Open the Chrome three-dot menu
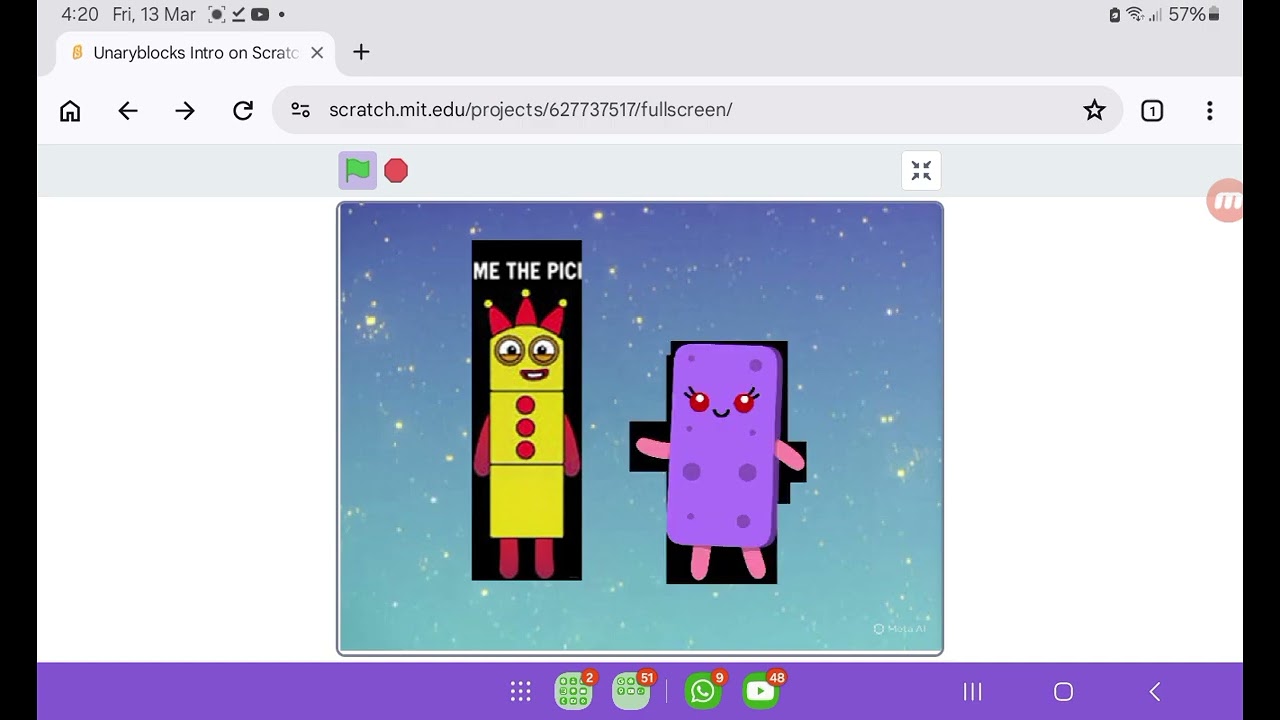Image resolution: width=1280 pixels, height=720 pixels. click(x=1209, y=110)
